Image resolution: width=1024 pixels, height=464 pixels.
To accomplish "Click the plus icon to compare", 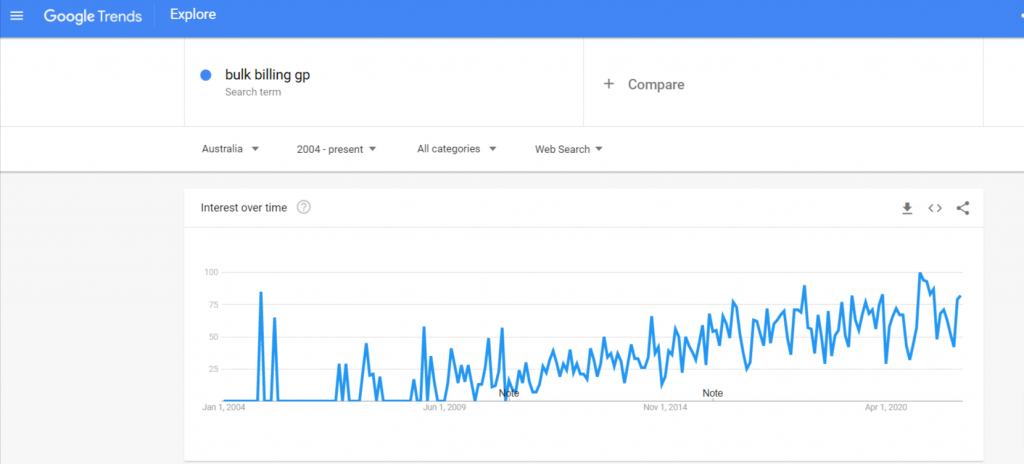I will [x=608, y=84].
